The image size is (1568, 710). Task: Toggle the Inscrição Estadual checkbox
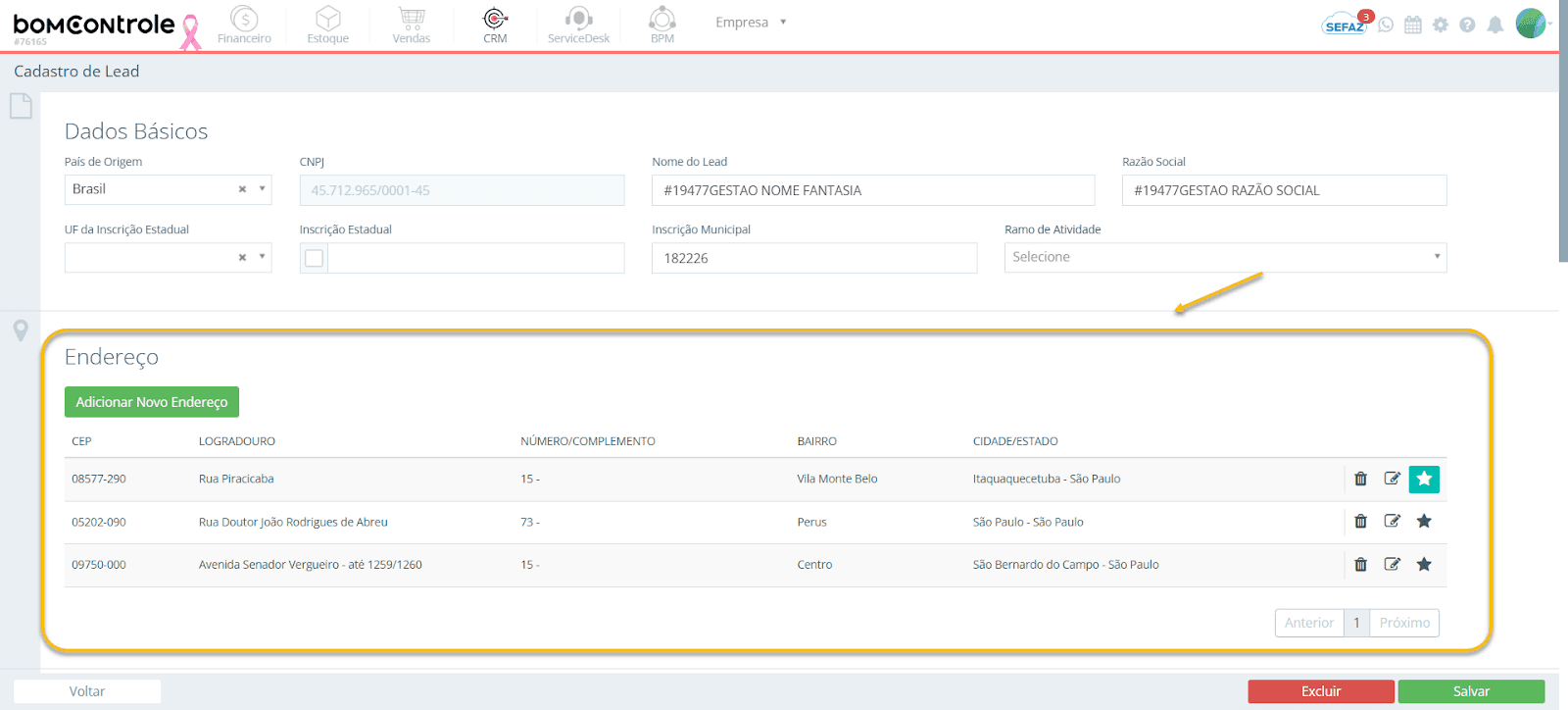[x=314, y=258]
